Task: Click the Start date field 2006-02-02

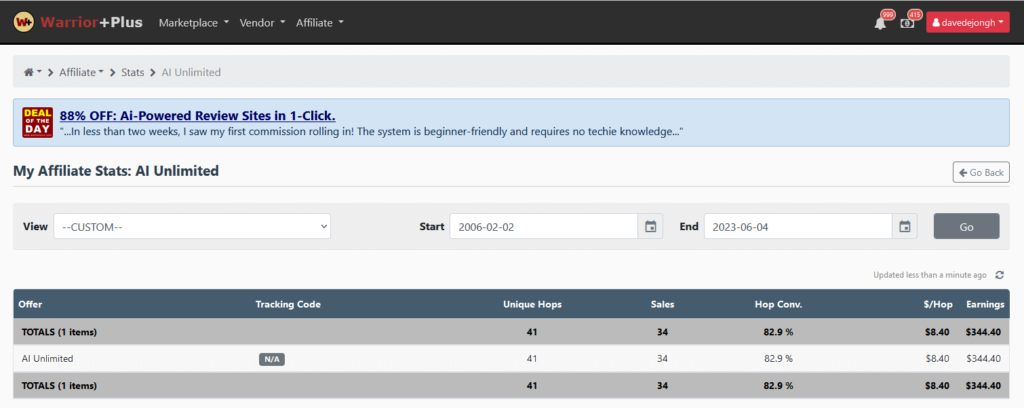Action: 544,227
